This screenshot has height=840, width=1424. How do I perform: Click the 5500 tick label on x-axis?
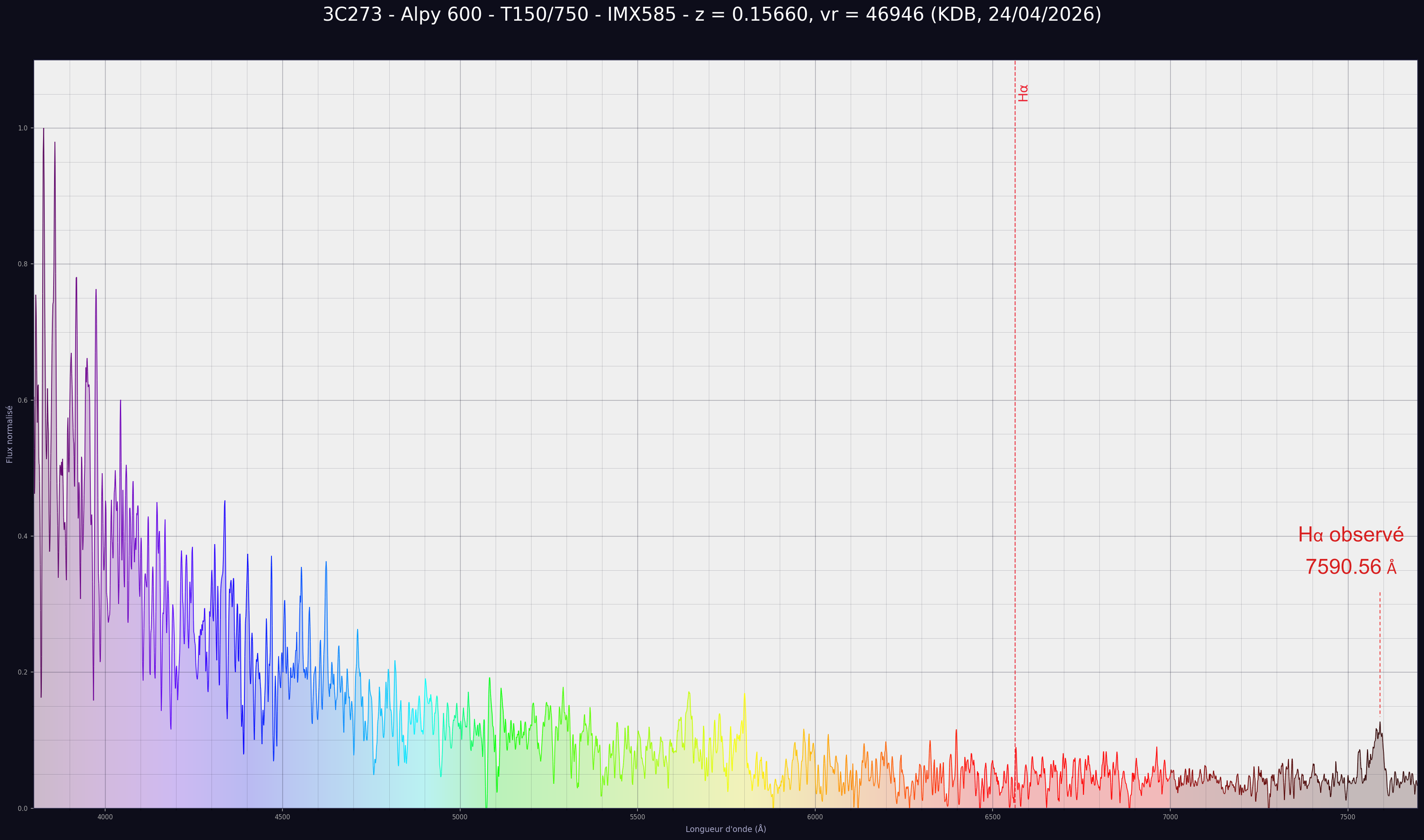637,817
